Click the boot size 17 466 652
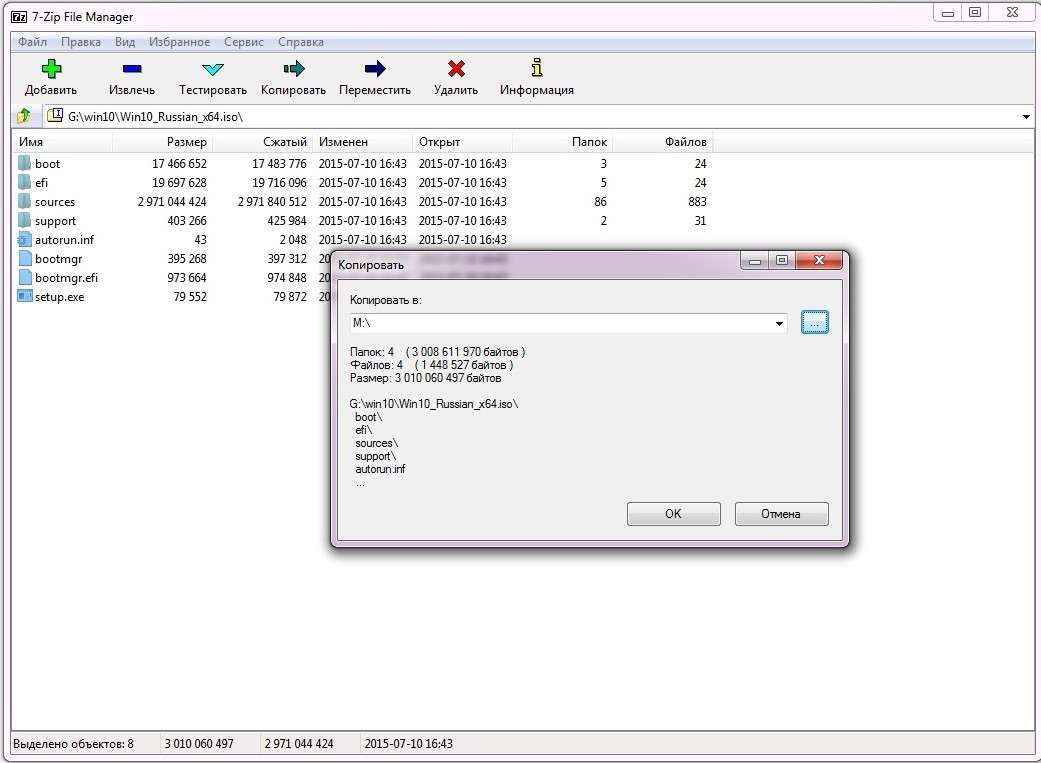 (x=179, y=163)
